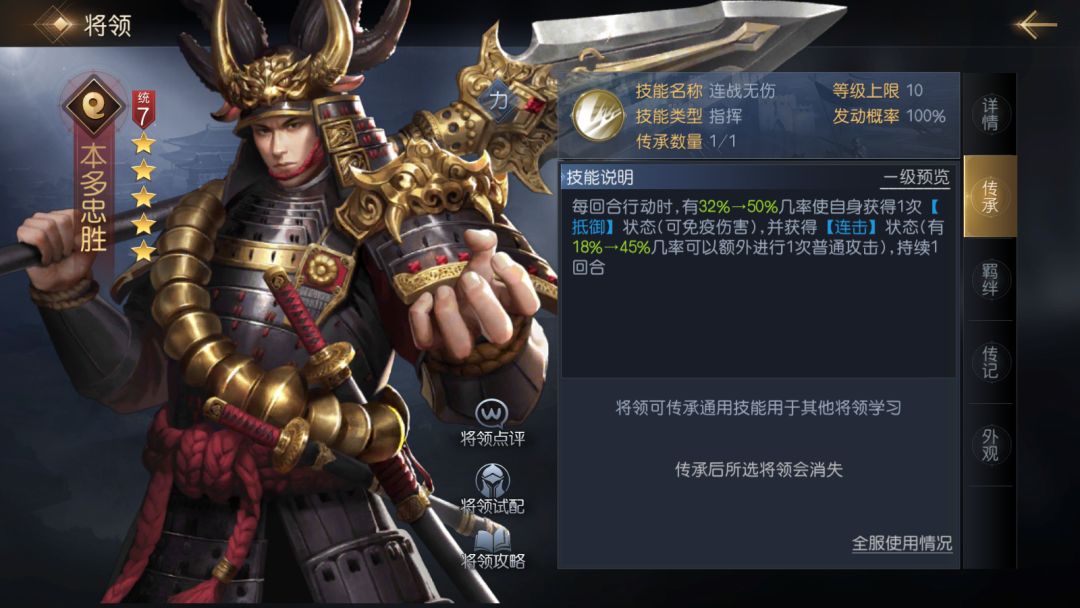Toggle the 一级预览 skill preview link
This screenshot has width=1080, height=608.
click(x=916, y=178)
